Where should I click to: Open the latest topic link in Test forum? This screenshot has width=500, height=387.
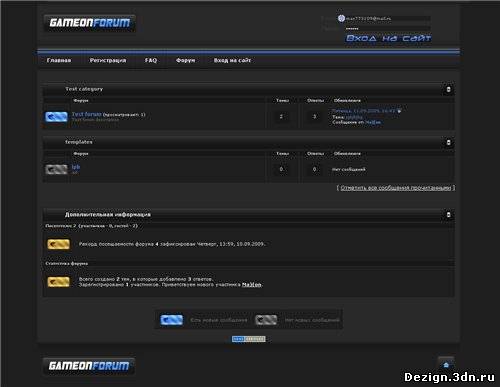coord(354,117)
